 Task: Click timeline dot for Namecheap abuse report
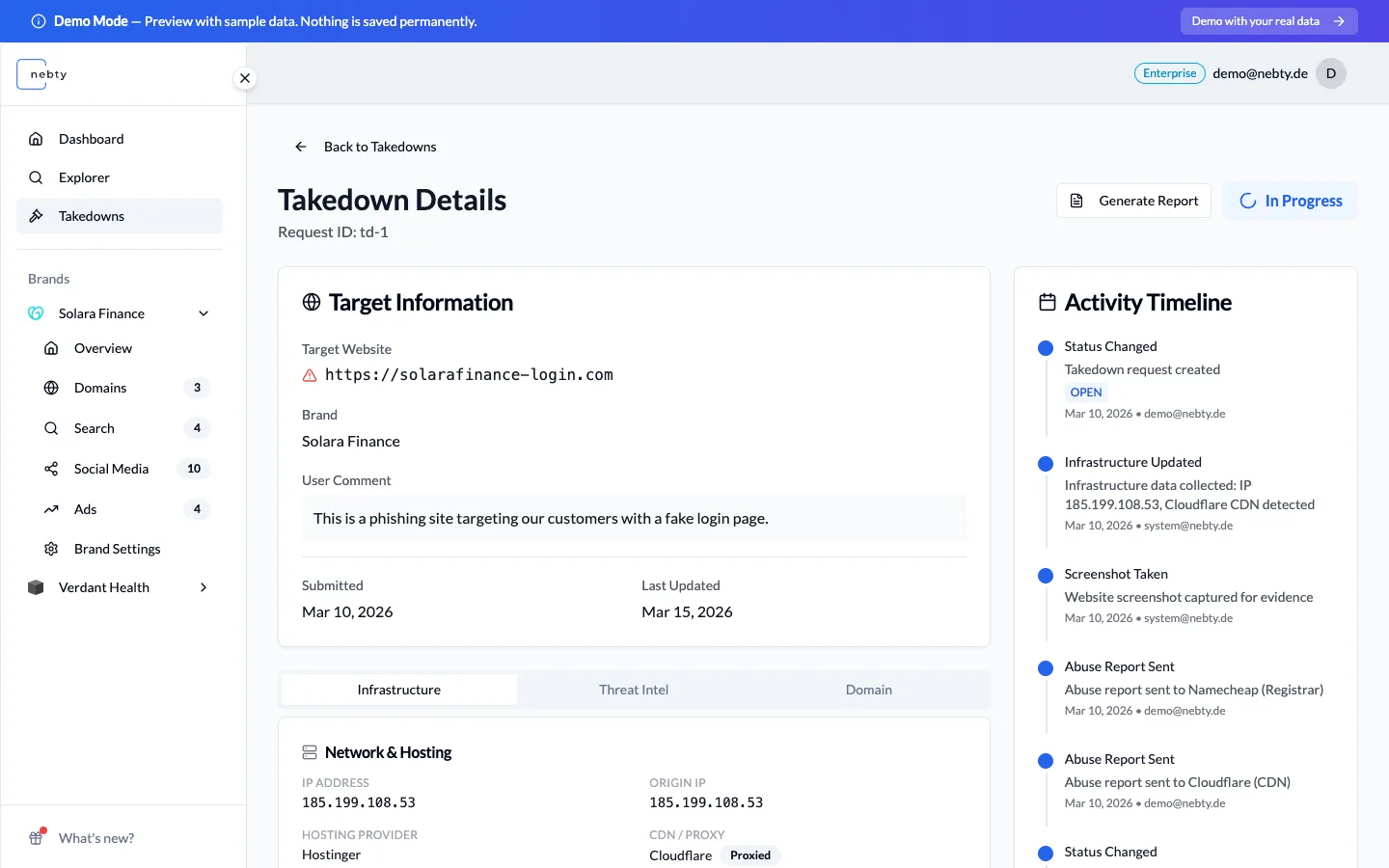1046,668
